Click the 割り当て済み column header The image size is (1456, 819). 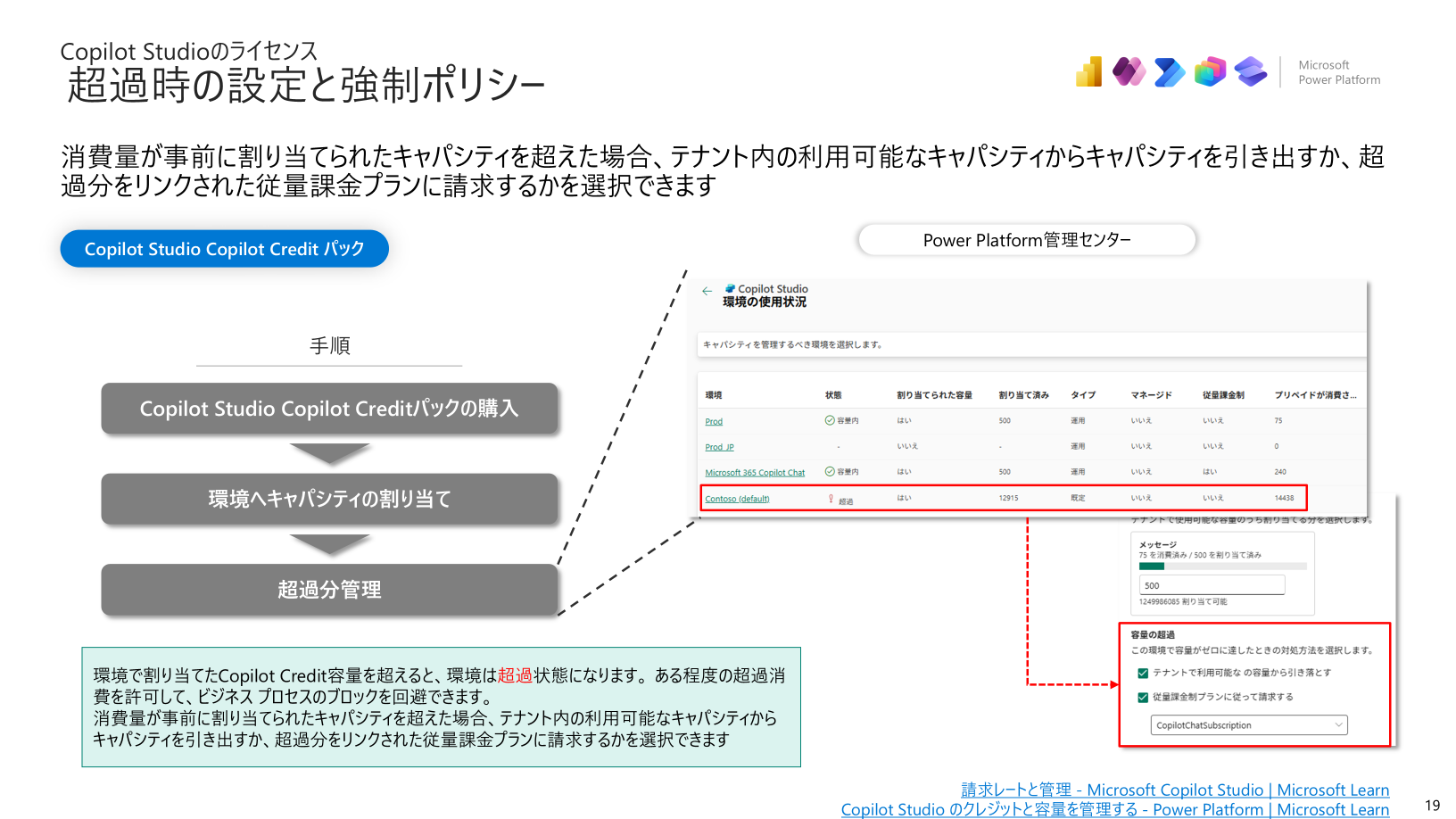coord(1023,395)
